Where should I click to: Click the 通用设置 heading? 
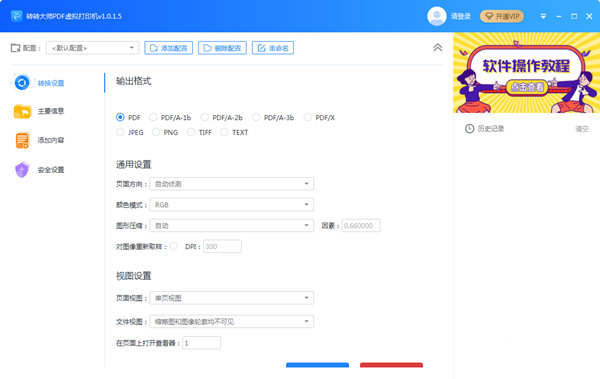pyautogui.click(x=134, y=165)
